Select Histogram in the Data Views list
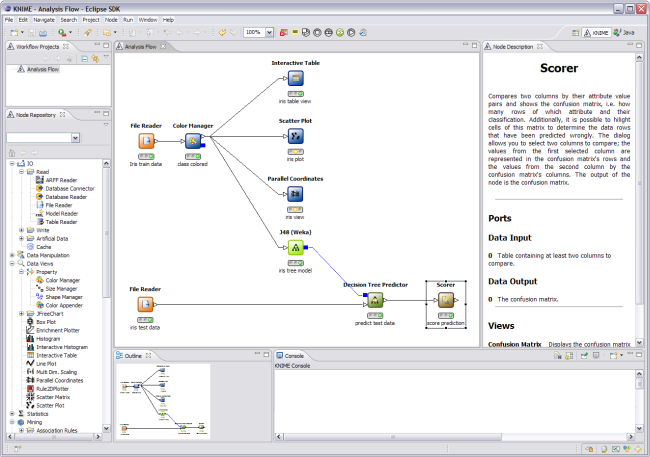The height and width of the screenshot is (457, 650). (x=49, y=338)
